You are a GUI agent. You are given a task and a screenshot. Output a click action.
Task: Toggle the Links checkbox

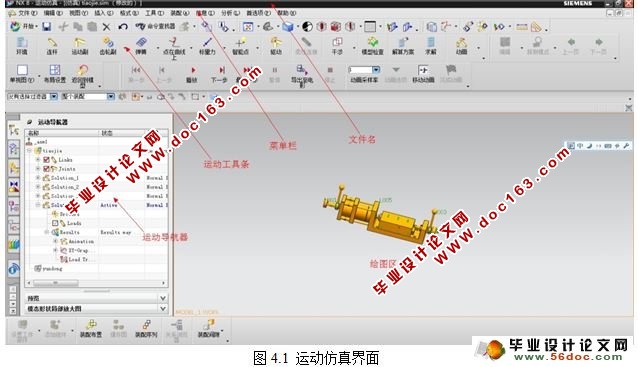coord(46,160)
